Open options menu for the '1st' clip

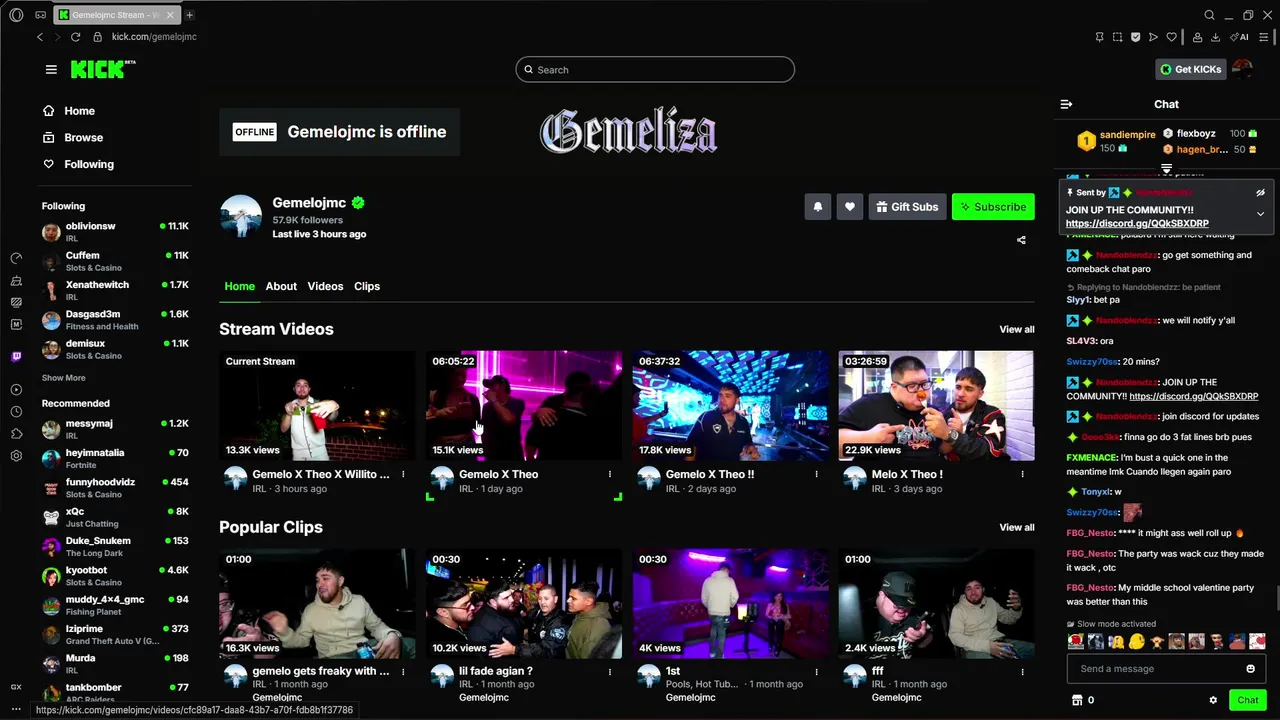click(x=816, y=672)
